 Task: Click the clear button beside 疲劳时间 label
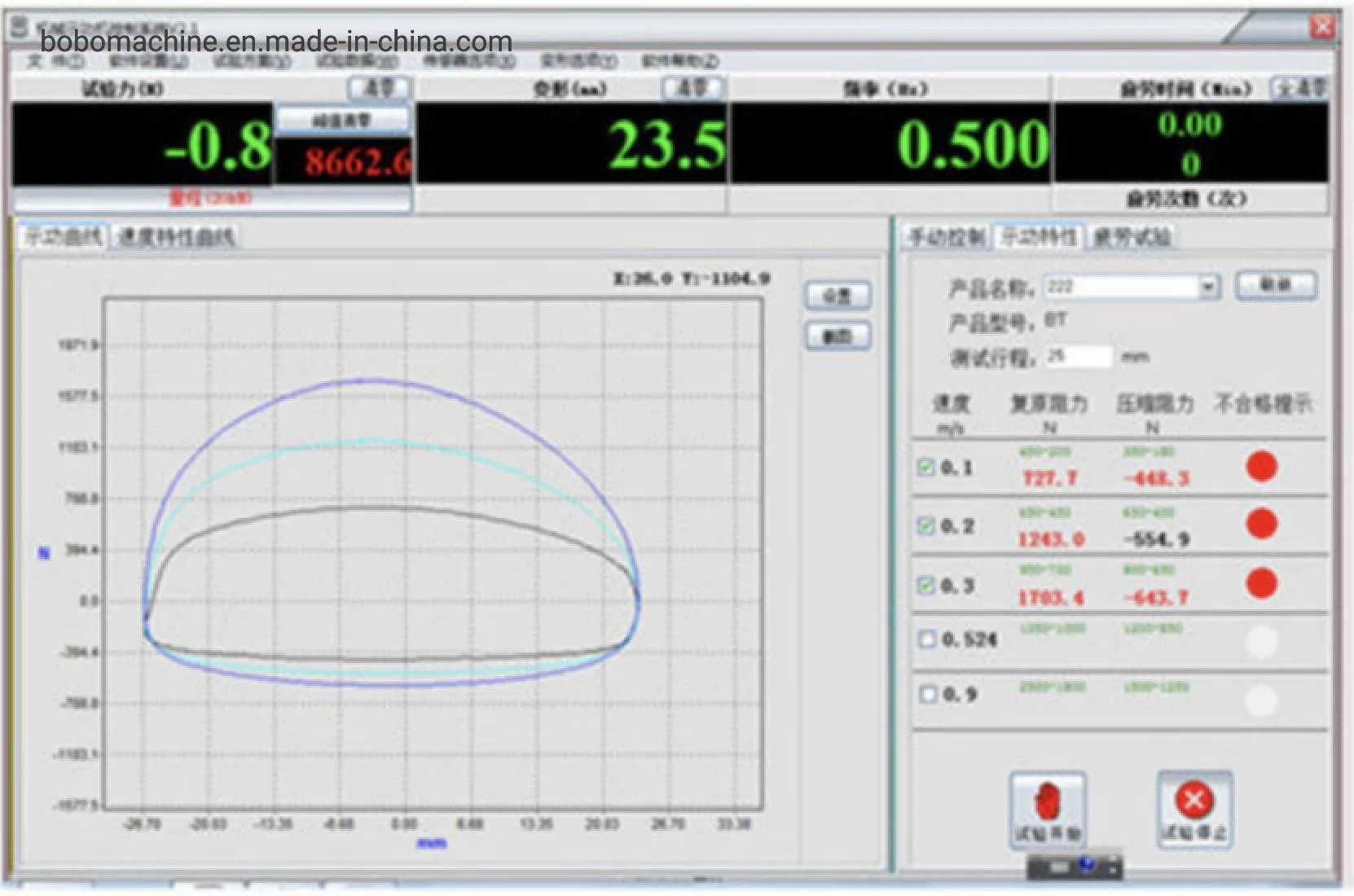pos(1300,87)
